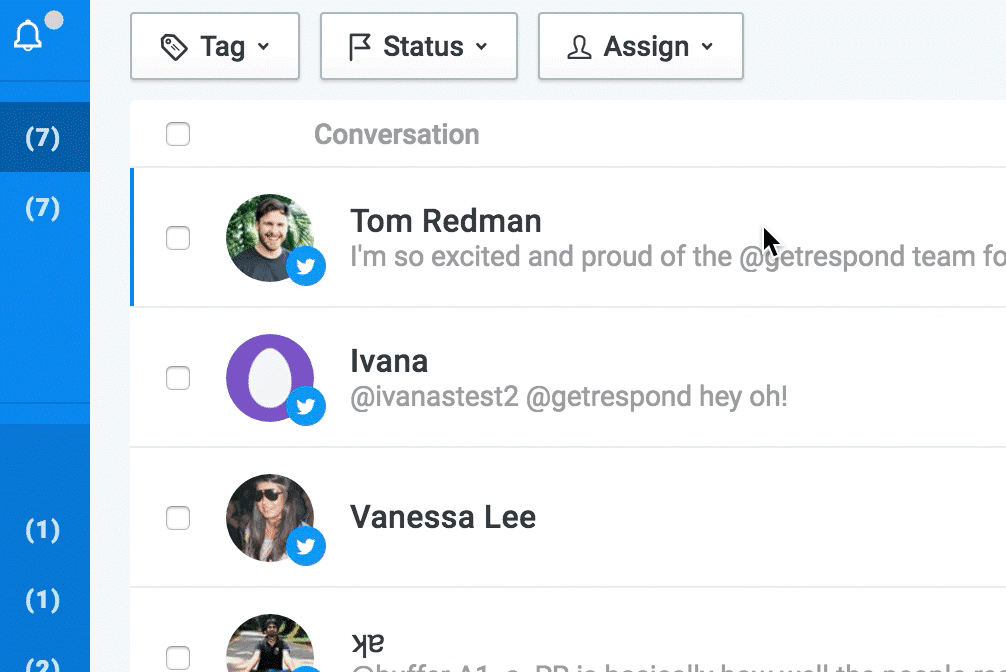Click the person icon in Assign button
This screenshot has width=1006, height=672.
[x=579, y=47]
